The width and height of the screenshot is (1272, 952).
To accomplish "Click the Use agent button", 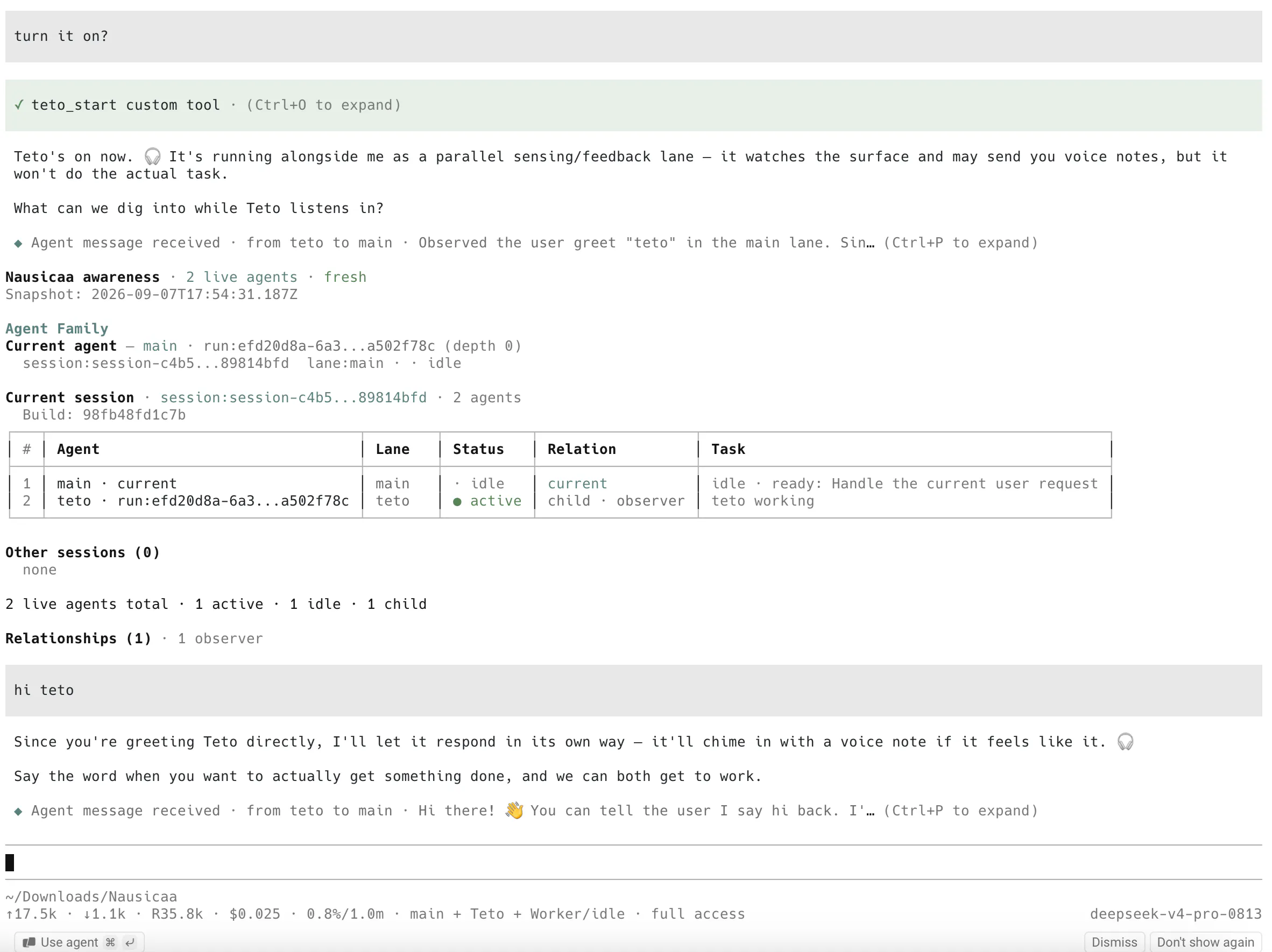I will pyautogui.click(x=79, y=942).
